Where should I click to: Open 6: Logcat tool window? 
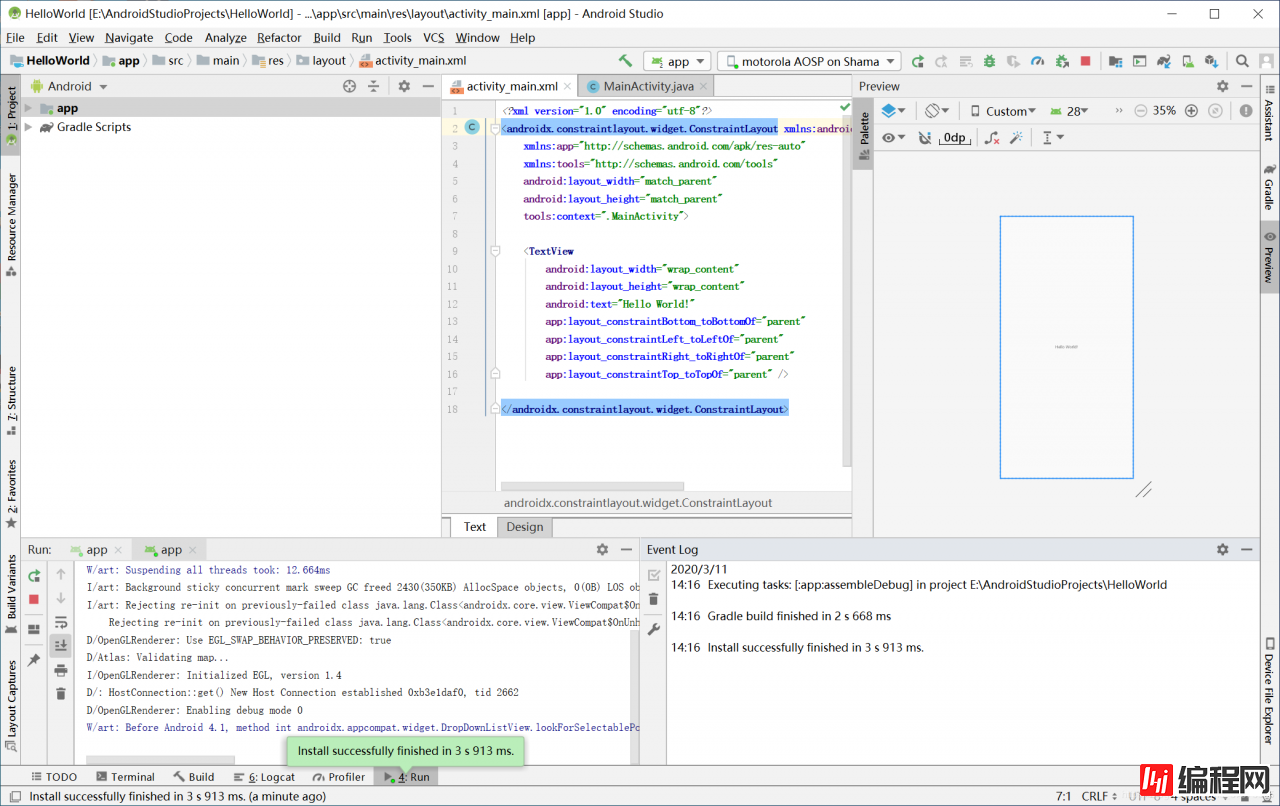(x=264, y=777)
